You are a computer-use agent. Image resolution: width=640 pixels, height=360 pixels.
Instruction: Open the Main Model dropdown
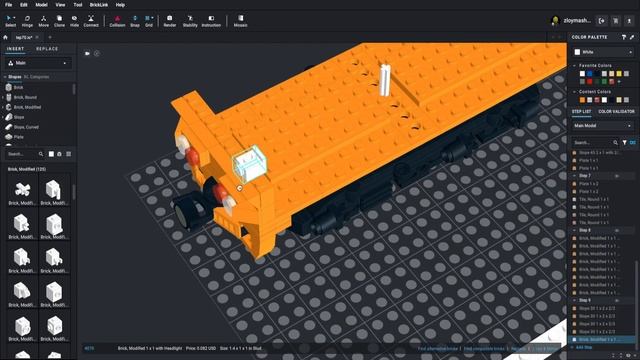603,126
